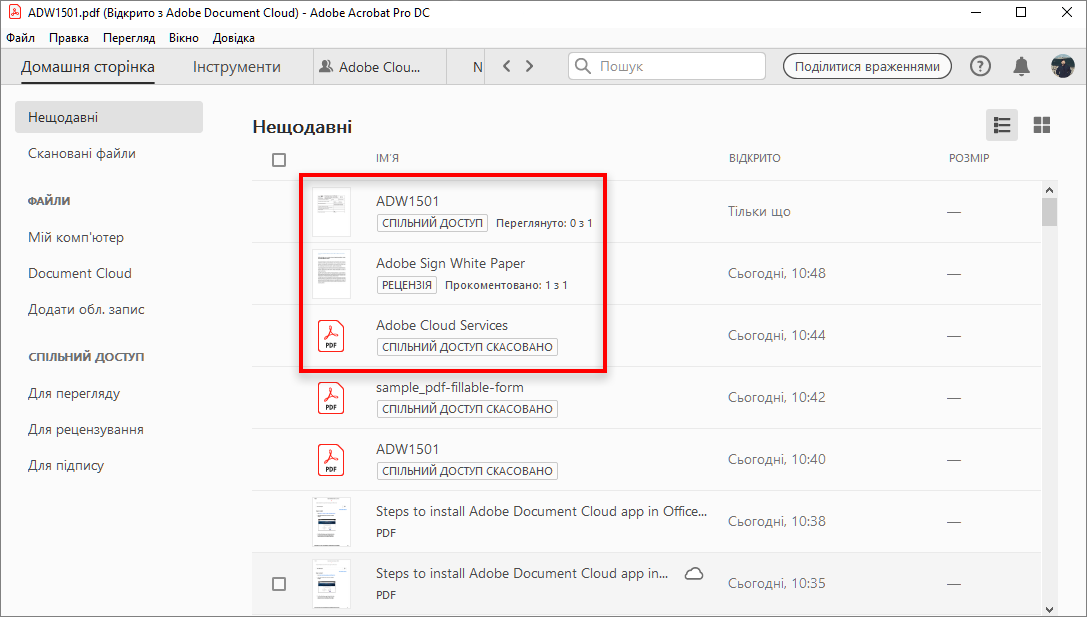Click Додати обл. запис
The image size is (1087, 617).
click(x=86, y=309)
